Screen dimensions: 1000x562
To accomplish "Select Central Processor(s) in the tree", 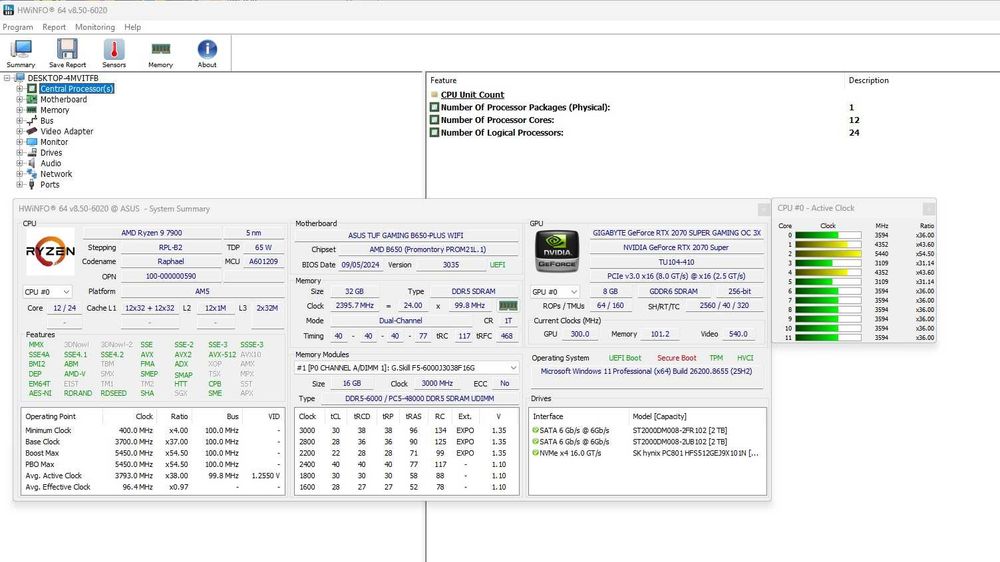I will [77, 89].
